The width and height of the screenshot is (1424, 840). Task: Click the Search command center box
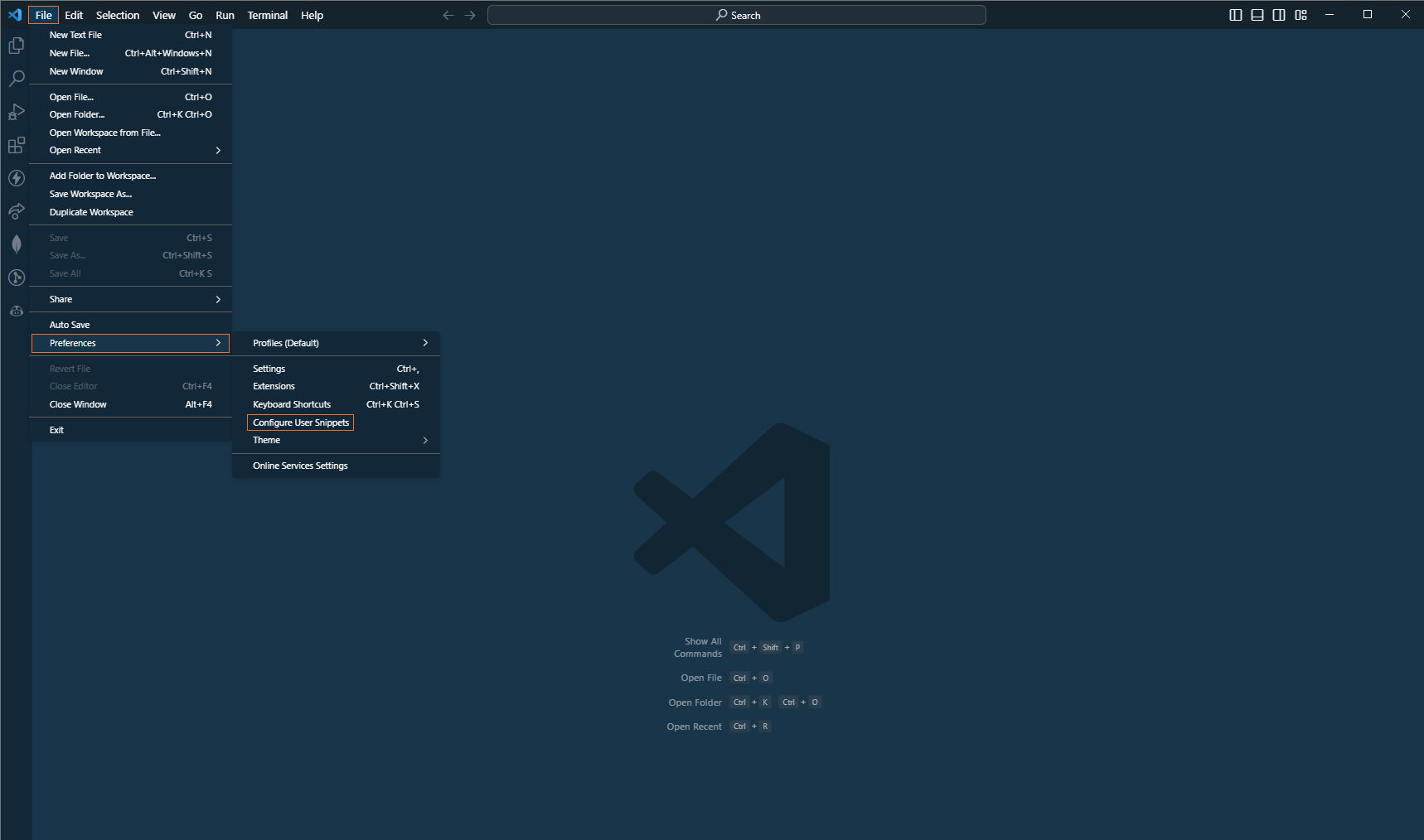point(737,15)
